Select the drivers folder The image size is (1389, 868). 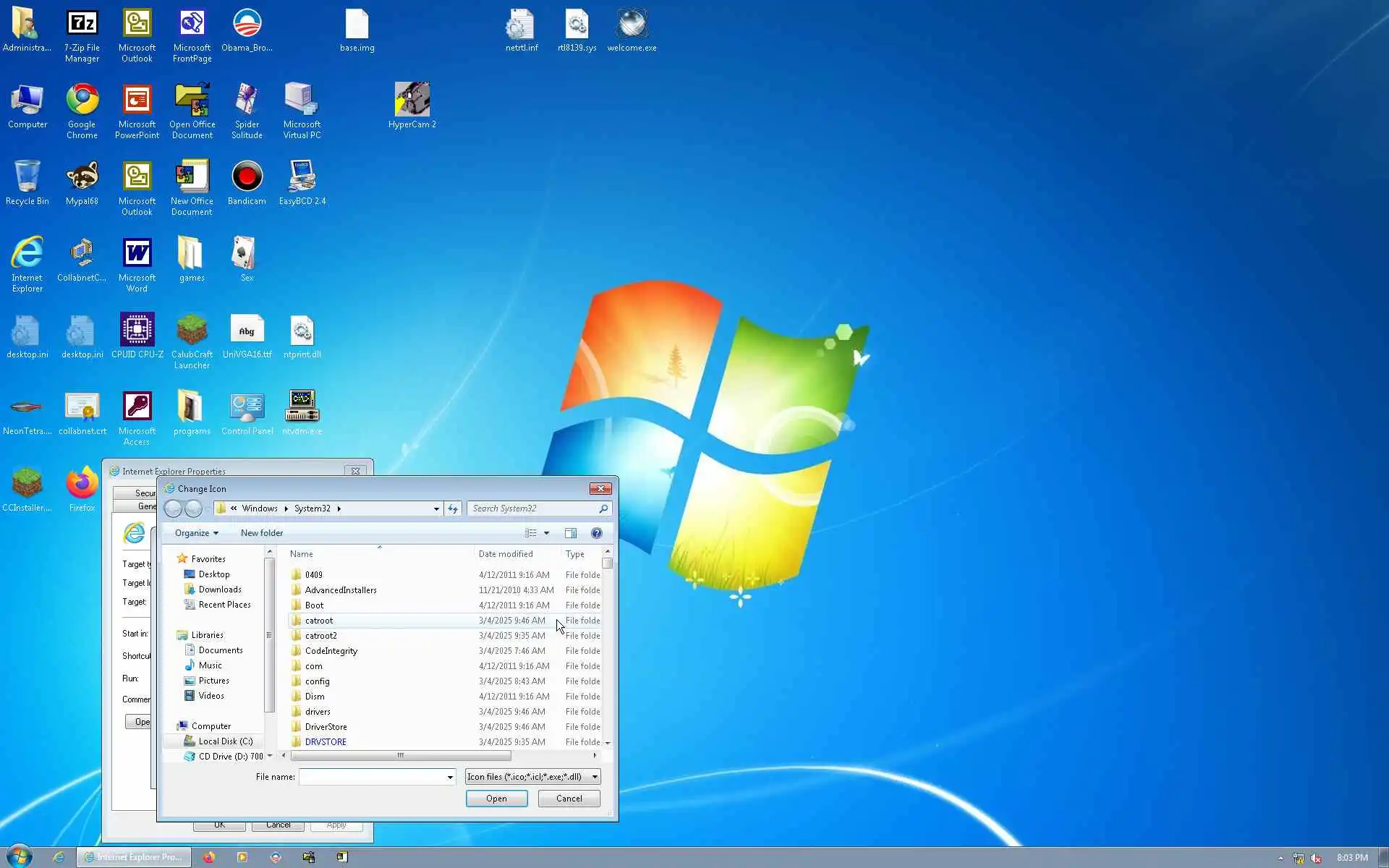pos(318,712)
